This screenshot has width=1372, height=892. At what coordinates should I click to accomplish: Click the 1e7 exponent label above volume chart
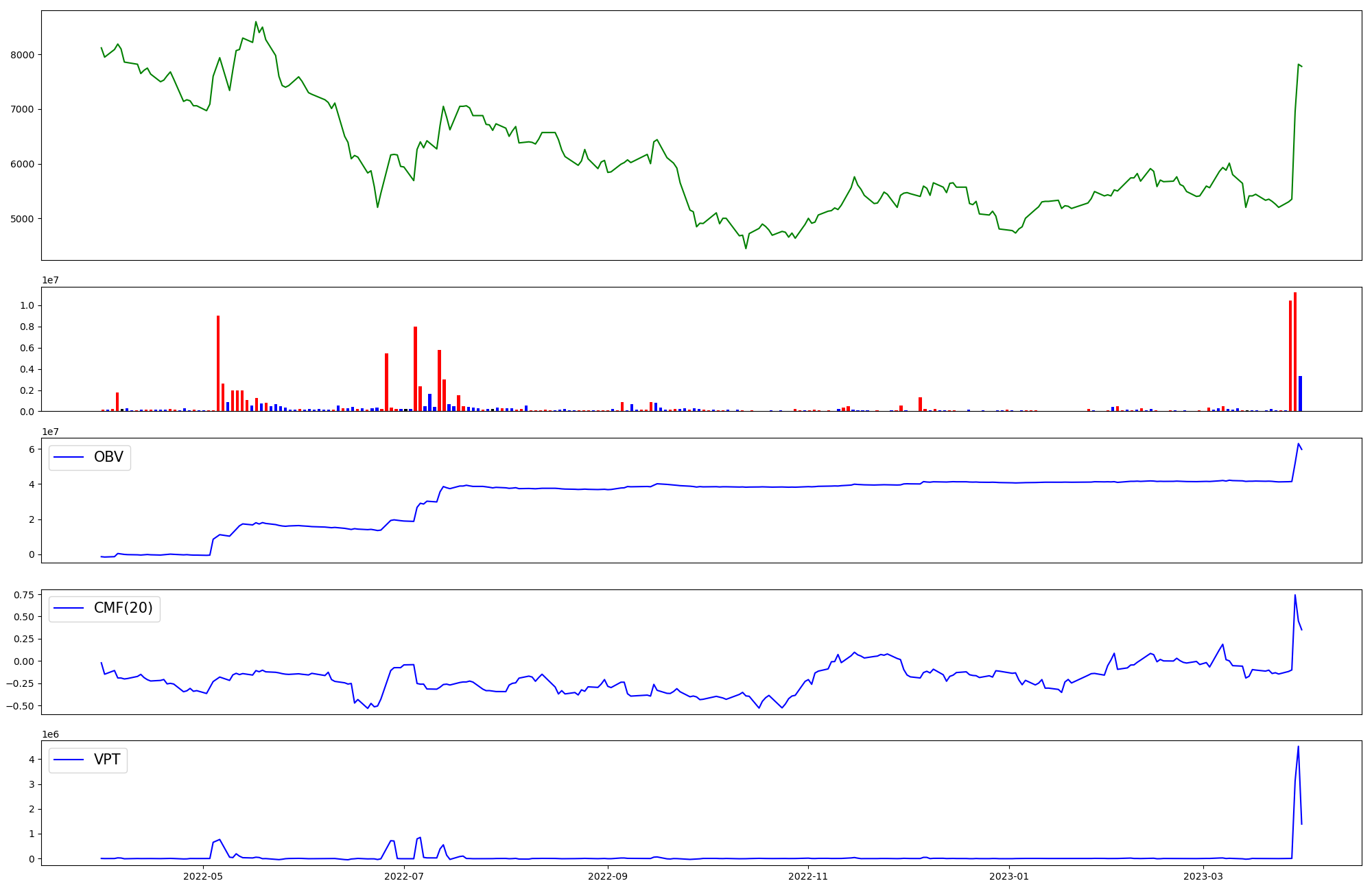(x=50, y=280)
